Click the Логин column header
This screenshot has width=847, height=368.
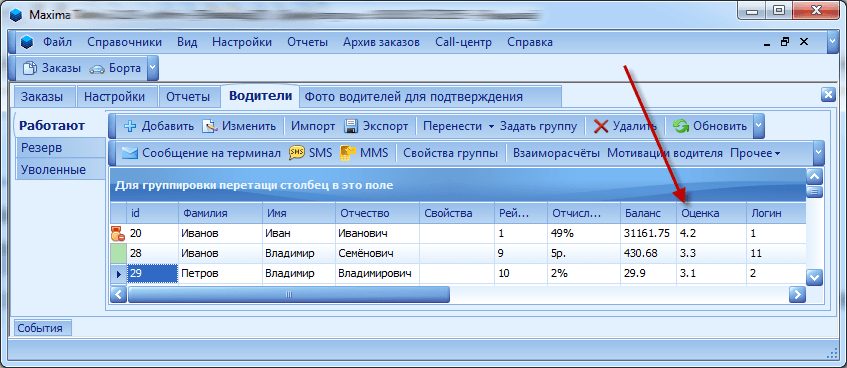click(x=776, y=213)
